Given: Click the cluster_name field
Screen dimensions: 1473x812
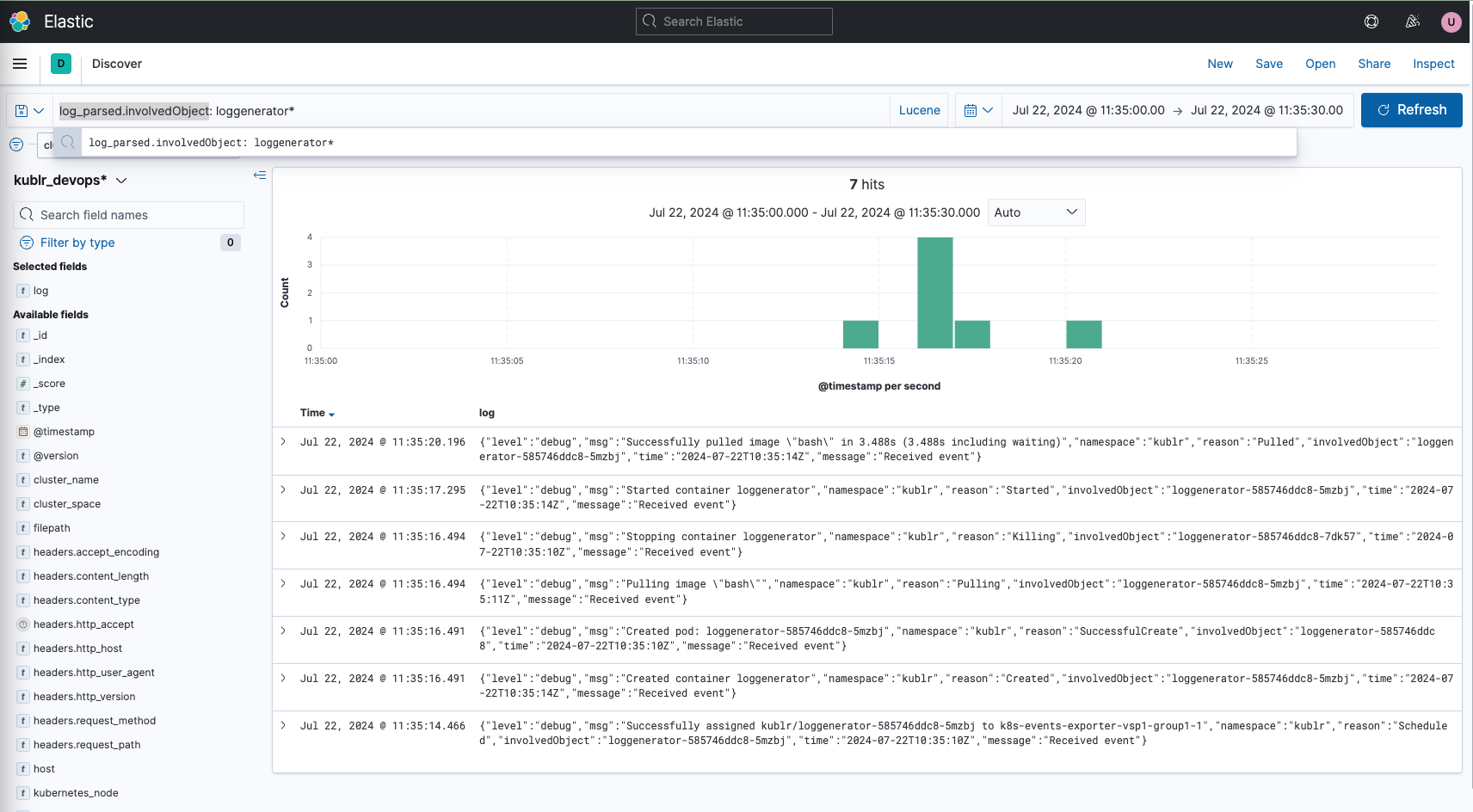Looking at the screenshot, I should tap(66, 480).
